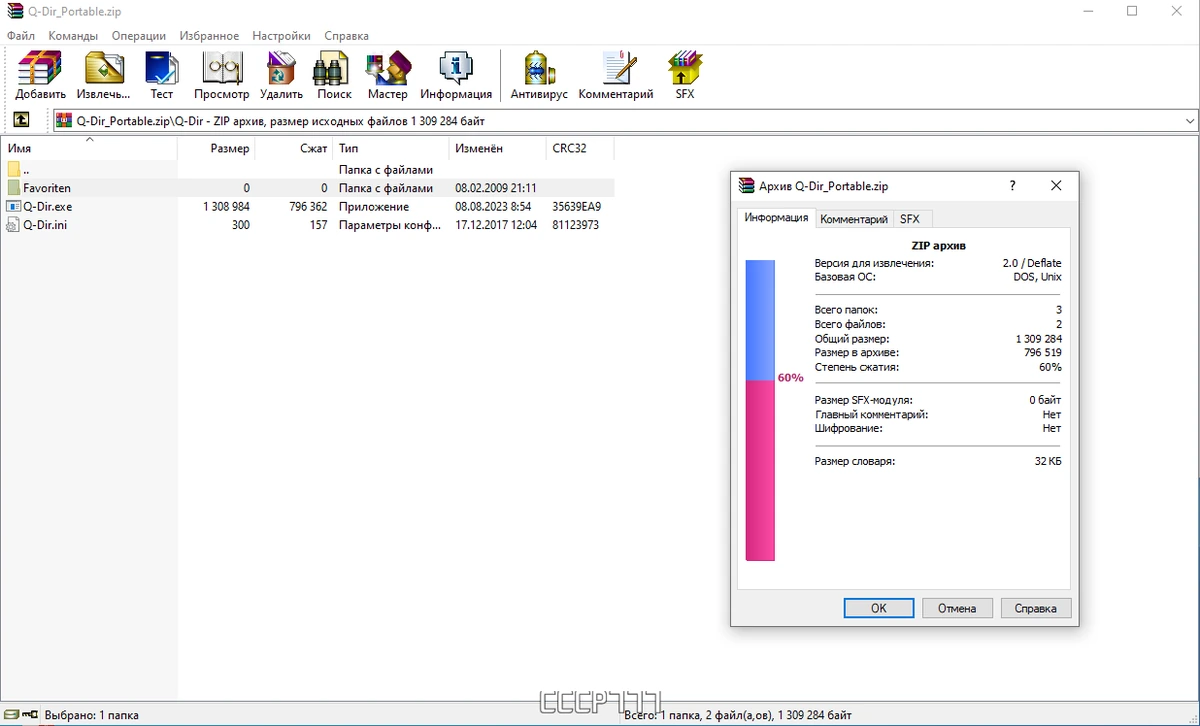Open the Команды menu

point(73,35)
